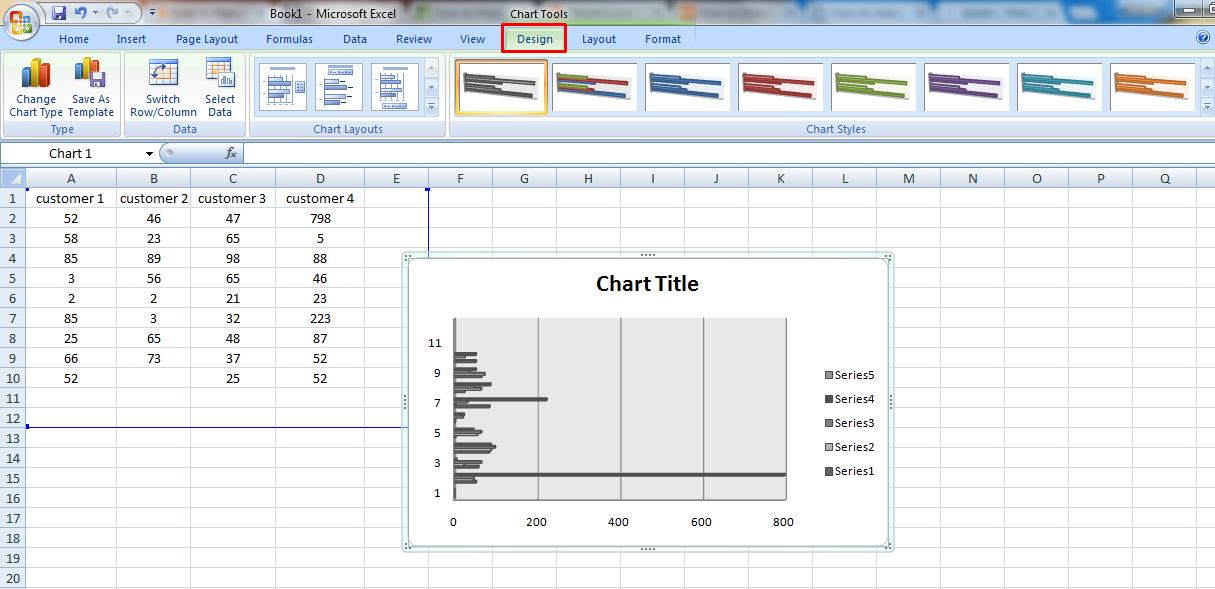The width and height of the screenshot is (1215, 589).
Task: Redo the action in the Quick Access Toolbar
Action: click(x=113, y=14)
